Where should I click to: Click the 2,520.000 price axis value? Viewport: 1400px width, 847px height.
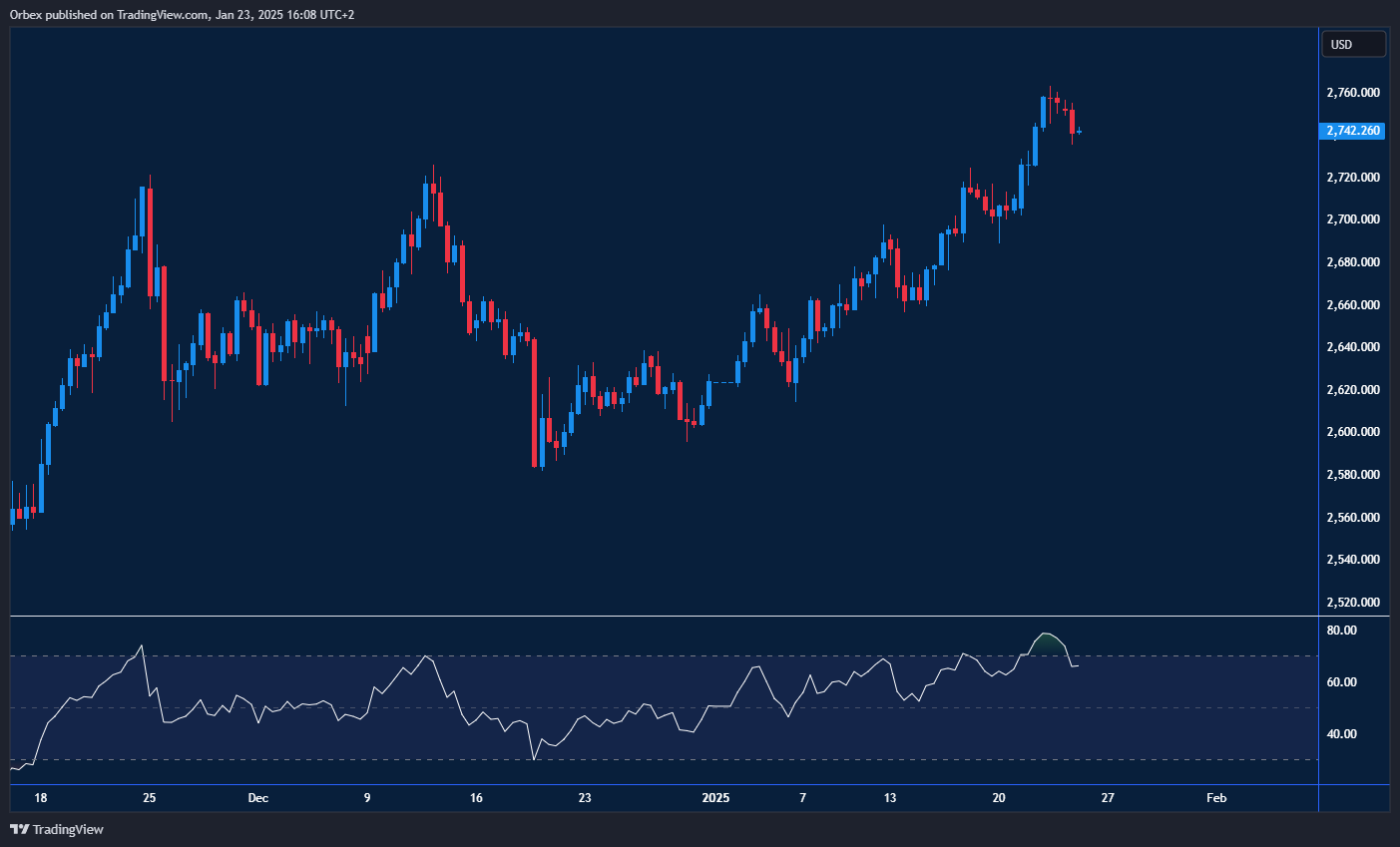click(x=1355, y=602)
